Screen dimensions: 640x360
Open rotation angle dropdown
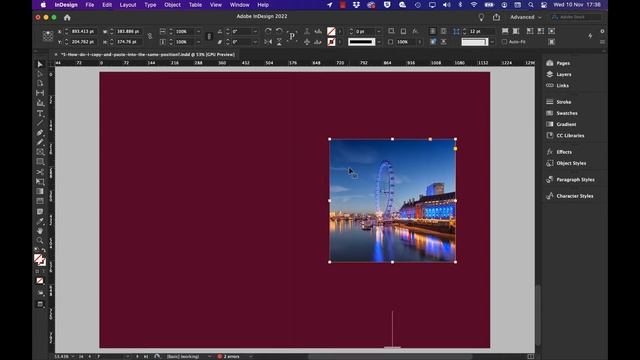[x=255, y=31]
